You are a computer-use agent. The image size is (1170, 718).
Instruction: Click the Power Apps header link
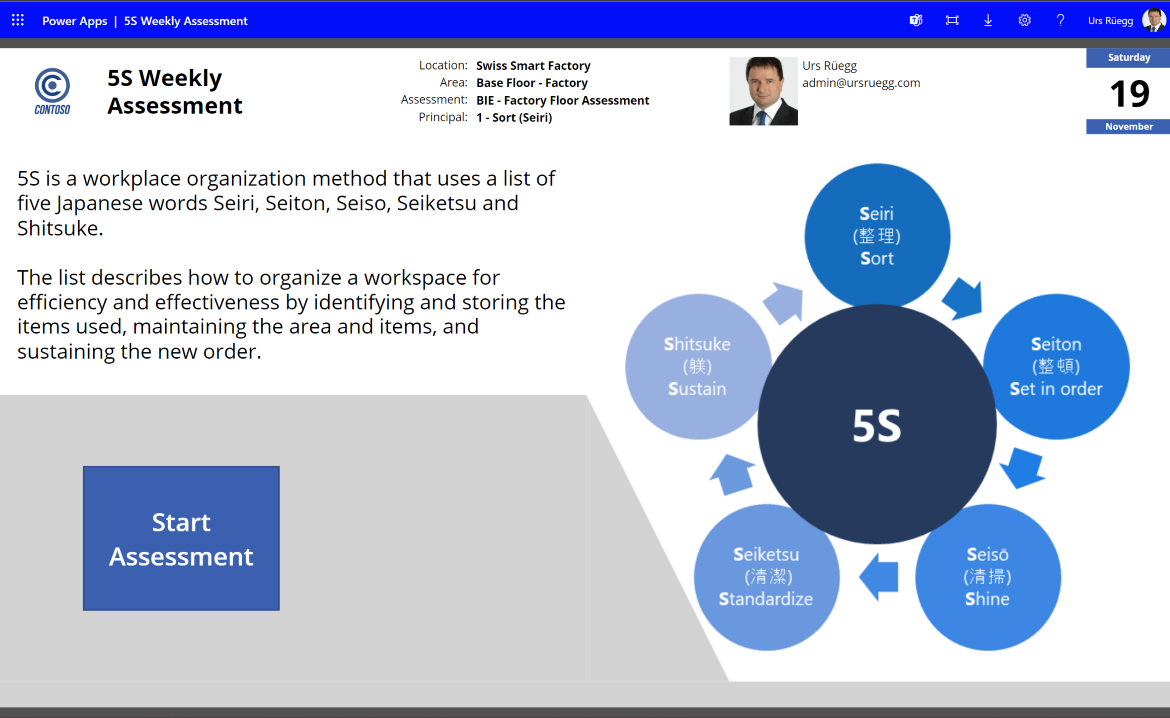tap(75, 21)
